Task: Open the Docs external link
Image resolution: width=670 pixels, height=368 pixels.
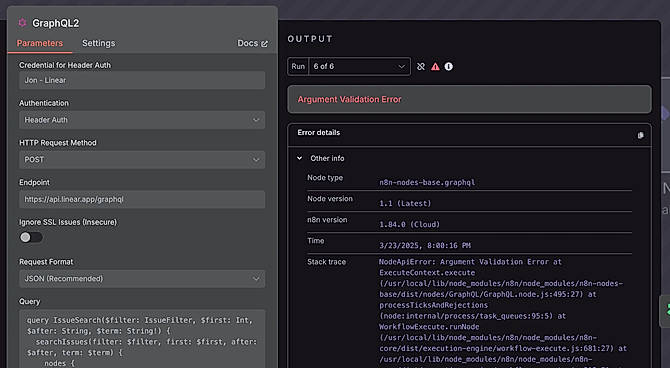Action: pyautogui.click(x=252, y=43)
